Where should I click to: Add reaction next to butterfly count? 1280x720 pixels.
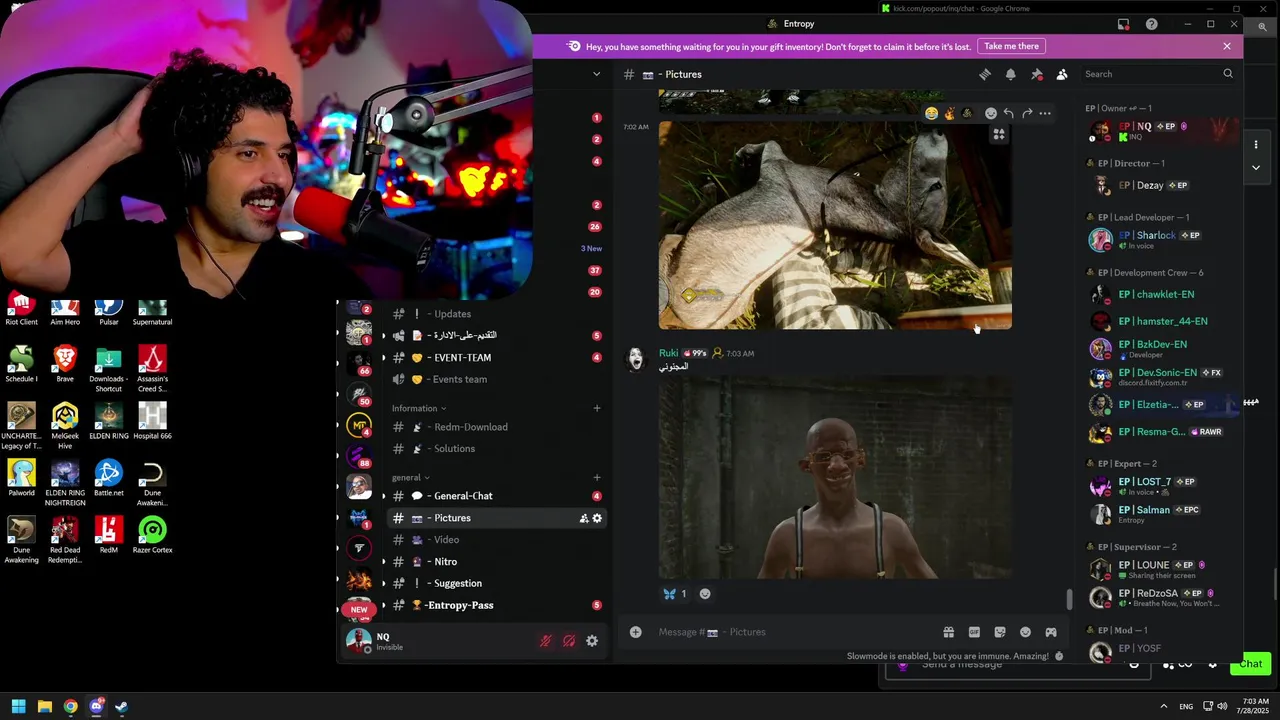point(705,594)
